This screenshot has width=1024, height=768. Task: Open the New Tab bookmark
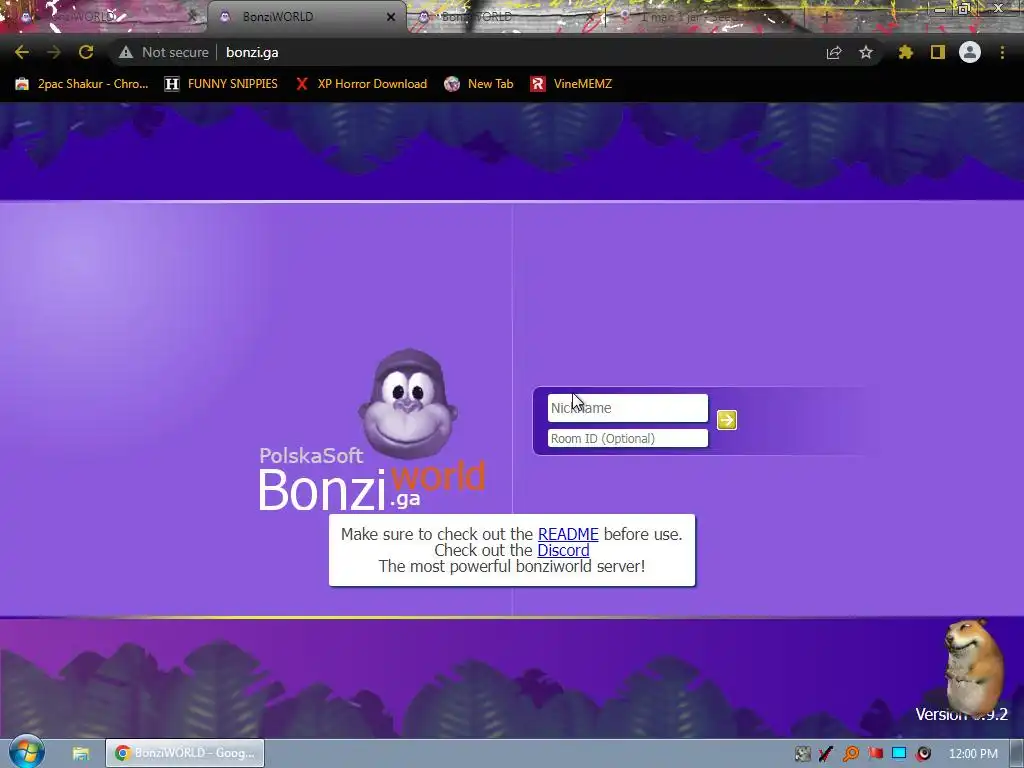(x=479, y=84)
